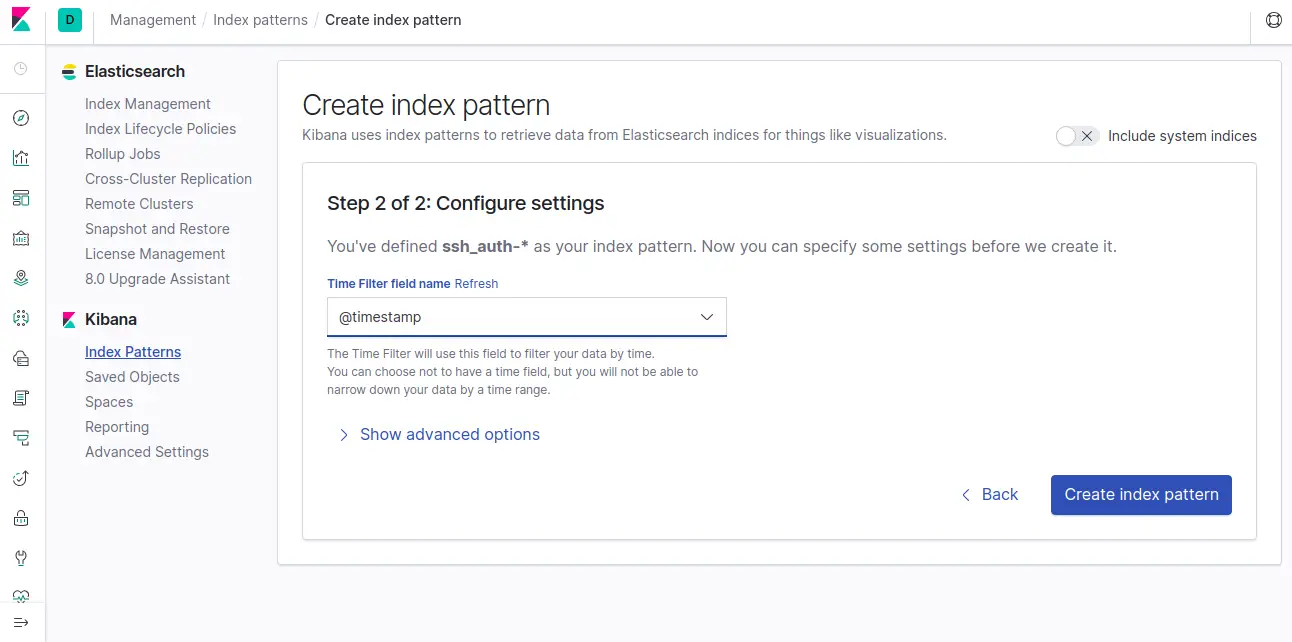The width and height of the screenshot is (1292, 642).
Task: Open the SIEM lock icon
Action: click(21, 518)
